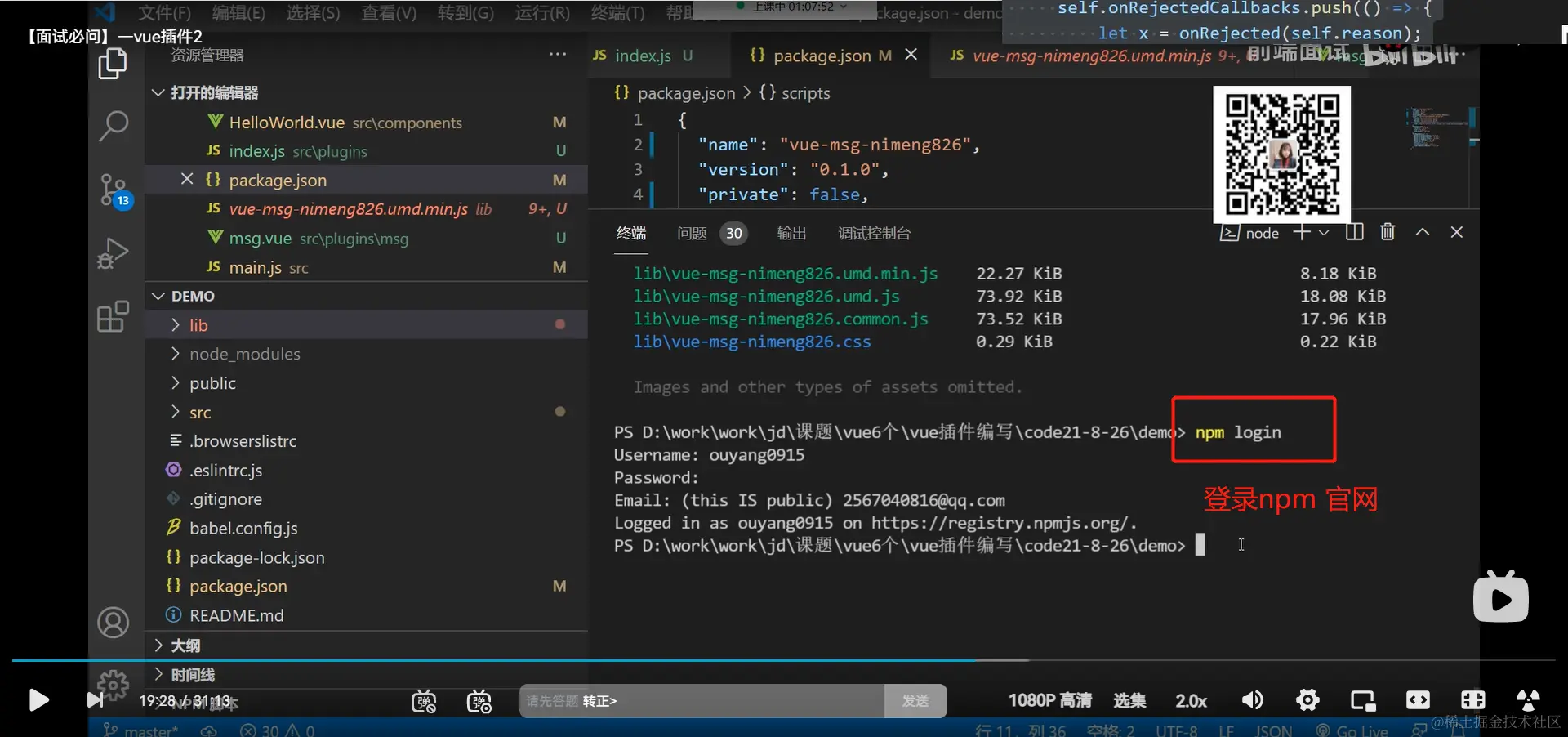
Task: Open msg.vue from open editors
Action: click(366, 239)
